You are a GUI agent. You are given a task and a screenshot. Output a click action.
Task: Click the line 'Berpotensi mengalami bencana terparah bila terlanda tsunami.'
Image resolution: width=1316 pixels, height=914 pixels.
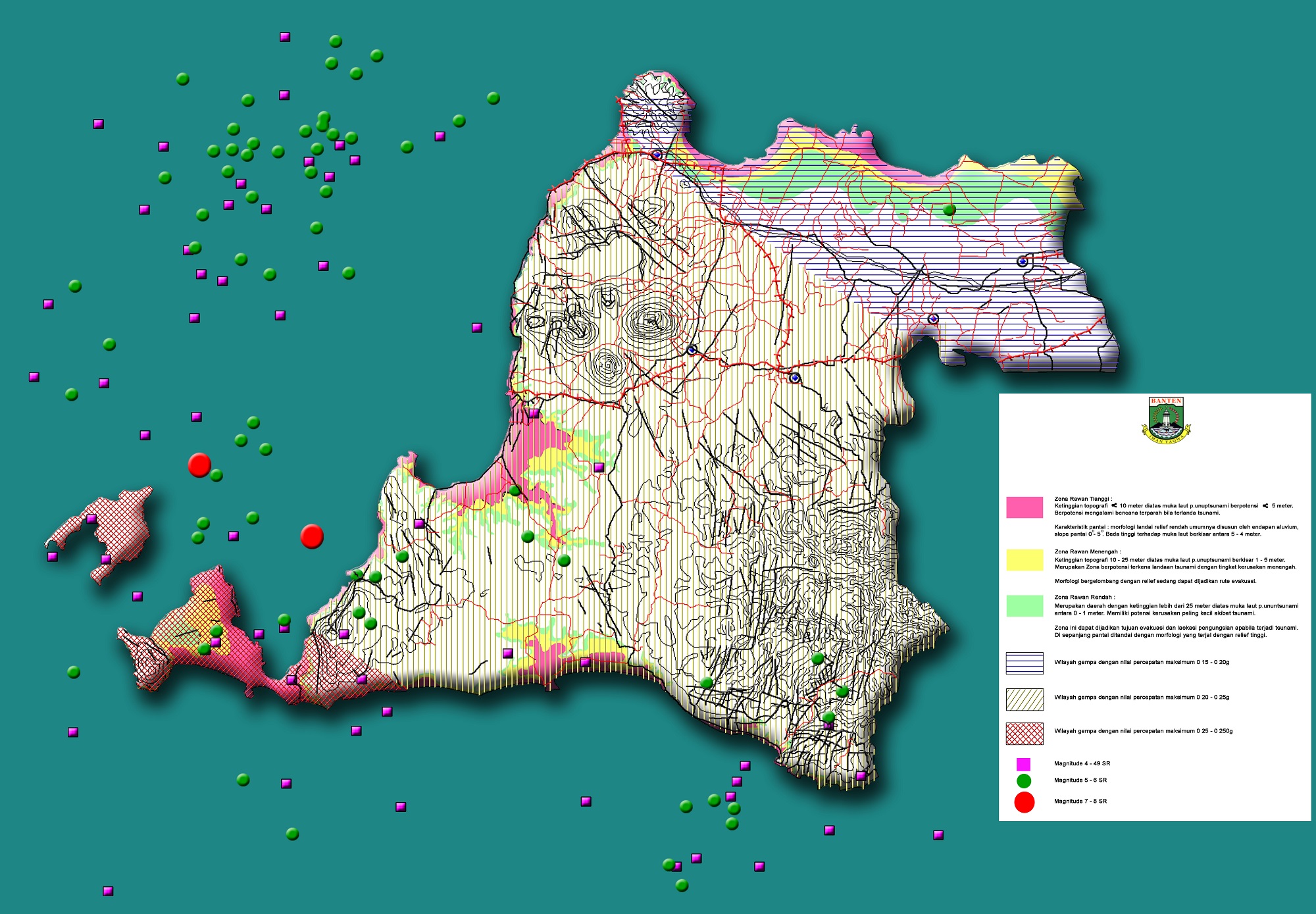(1137, 513)
